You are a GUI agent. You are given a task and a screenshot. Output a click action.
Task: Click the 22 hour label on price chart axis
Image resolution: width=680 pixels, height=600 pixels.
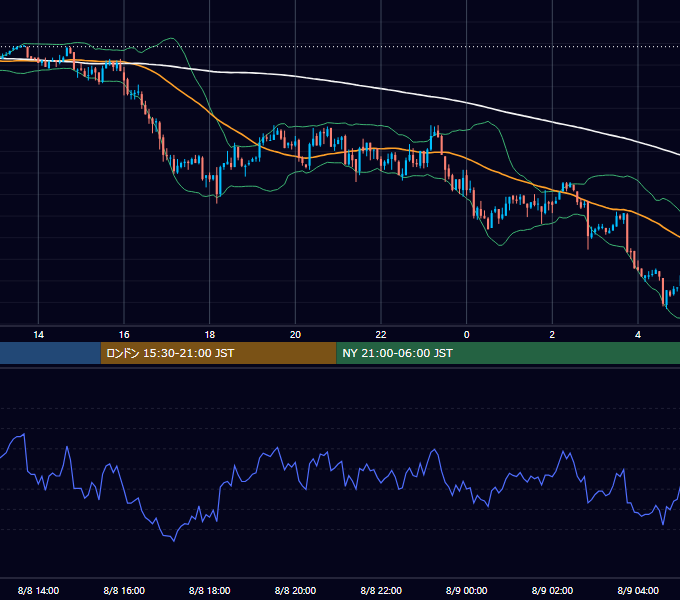(381, 335)
